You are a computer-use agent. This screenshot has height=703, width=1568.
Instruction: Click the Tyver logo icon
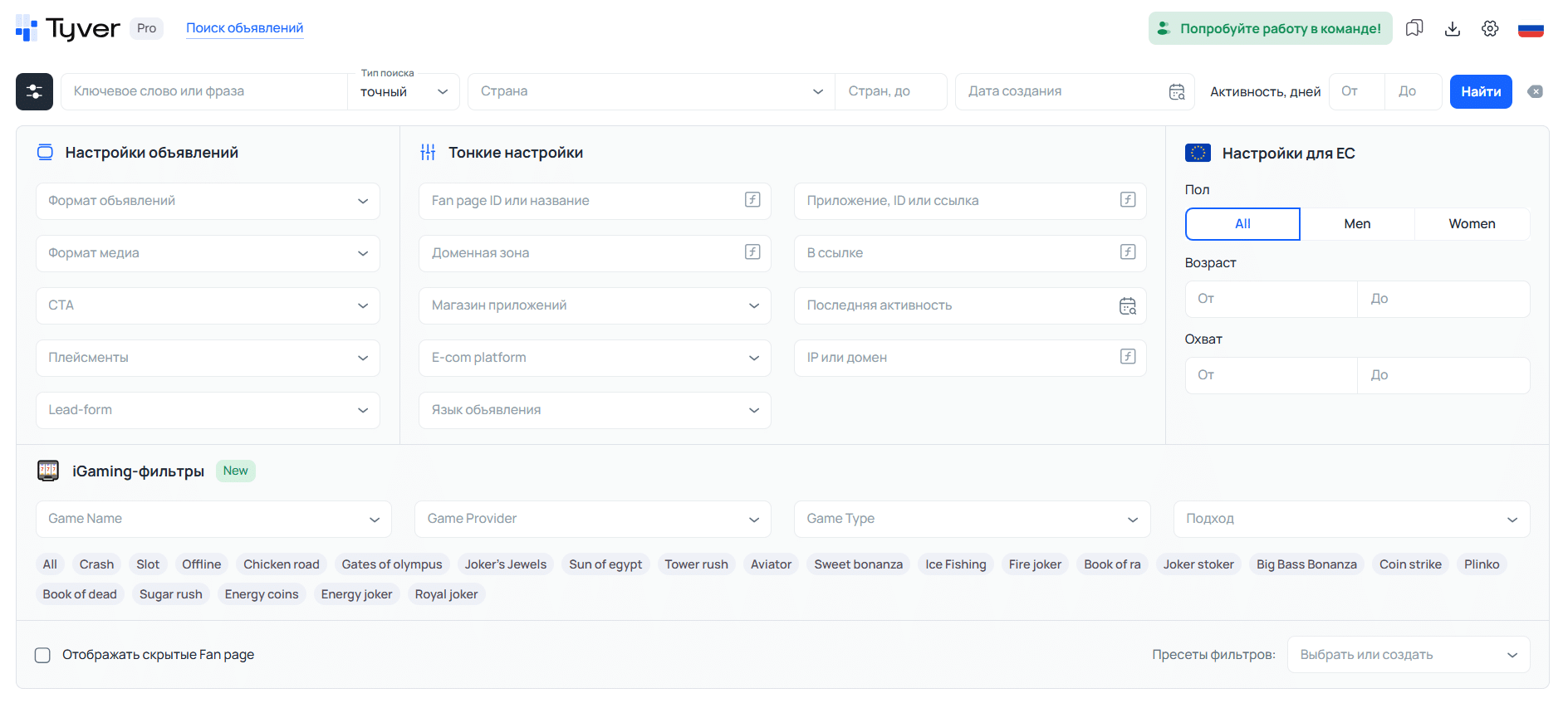(27, 28)
